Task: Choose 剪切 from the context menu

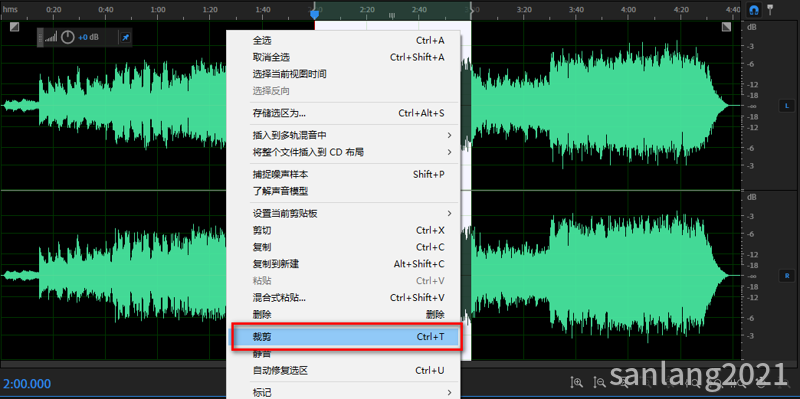Action: 343,231
